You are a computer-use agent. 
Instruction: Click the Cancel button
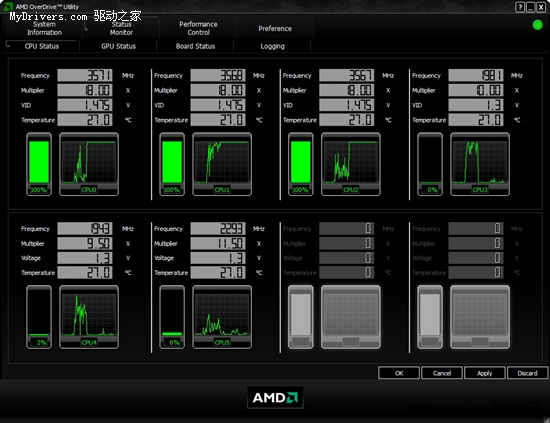[442, 373]
